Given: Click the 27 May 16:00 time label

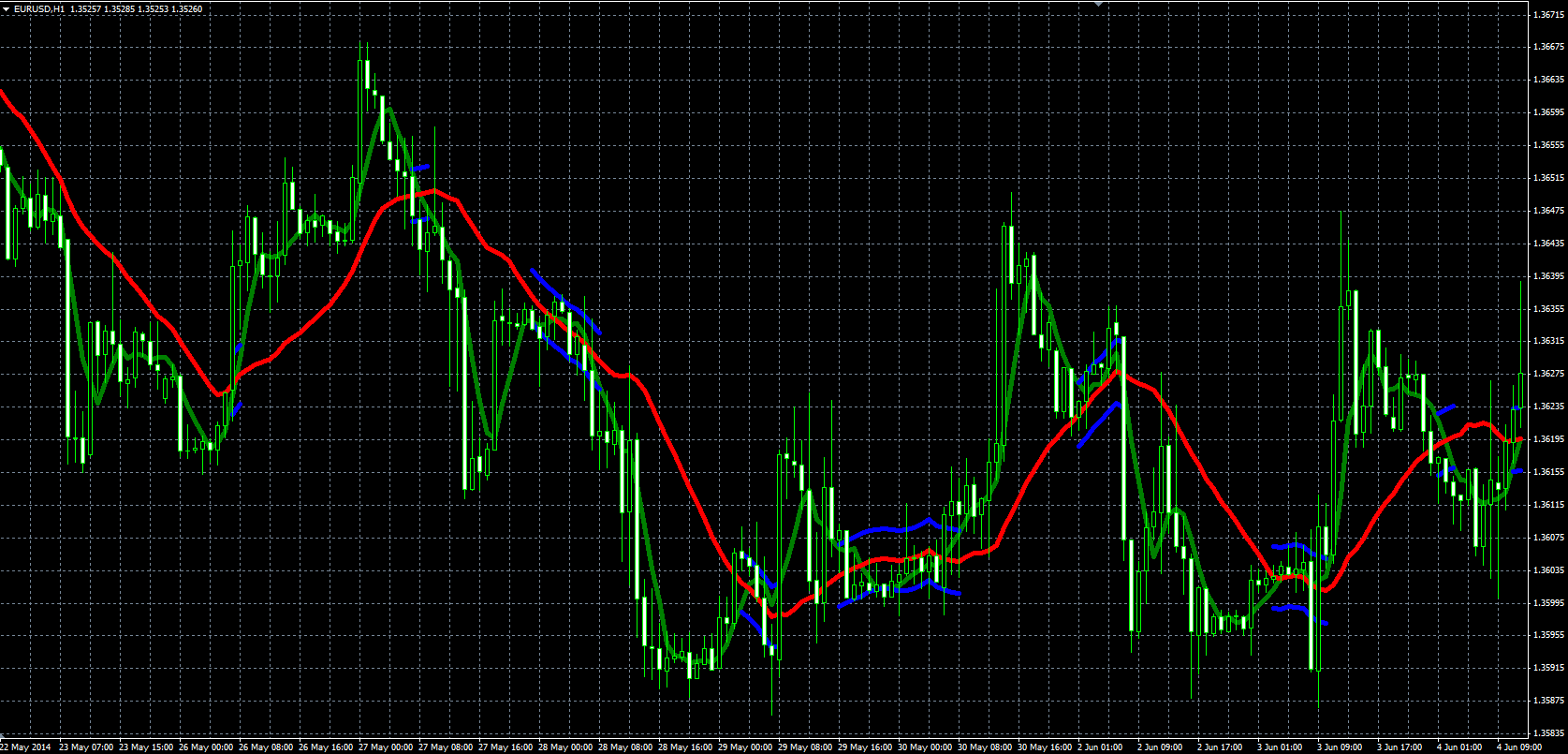Looking at the screenshot, I should point(506,747).
